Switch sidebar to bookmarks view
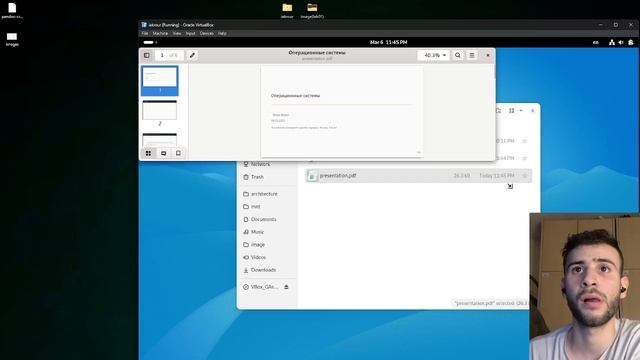This screenshot has width=640, height=360. coord(178,153)
